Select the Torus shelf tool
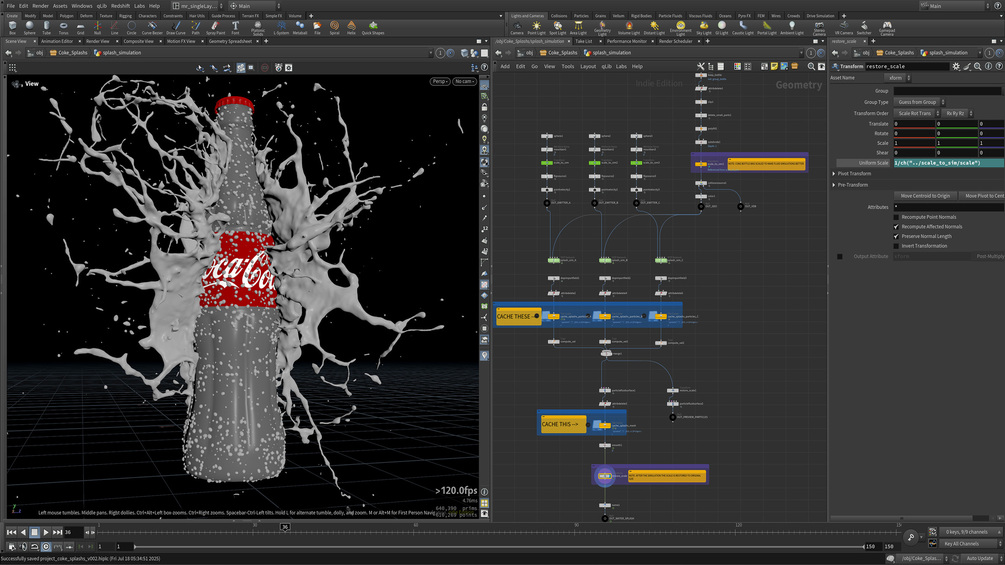 [63, 27]
